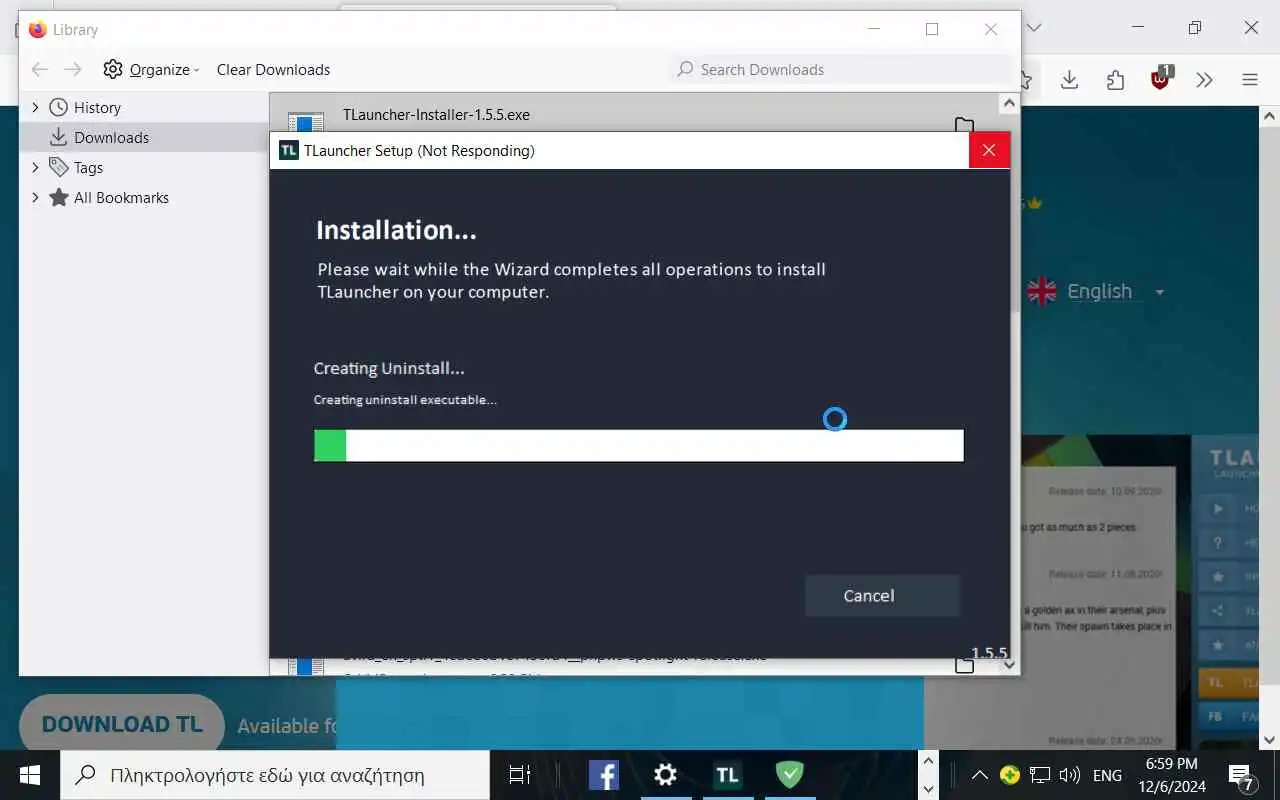1280x800 pixels.
Task: Select Tags in the Library sidebar
Action: coord(88,167)
